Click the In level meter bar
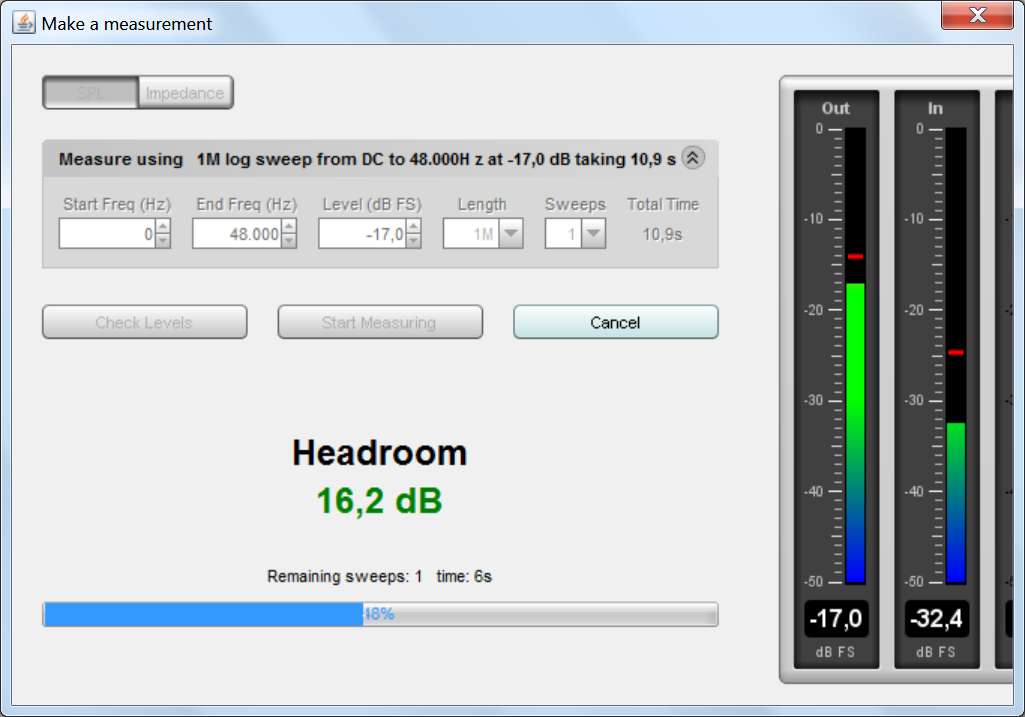Image resolution: width=1025 pixels, height=717 pixels. tap(956, 355)
